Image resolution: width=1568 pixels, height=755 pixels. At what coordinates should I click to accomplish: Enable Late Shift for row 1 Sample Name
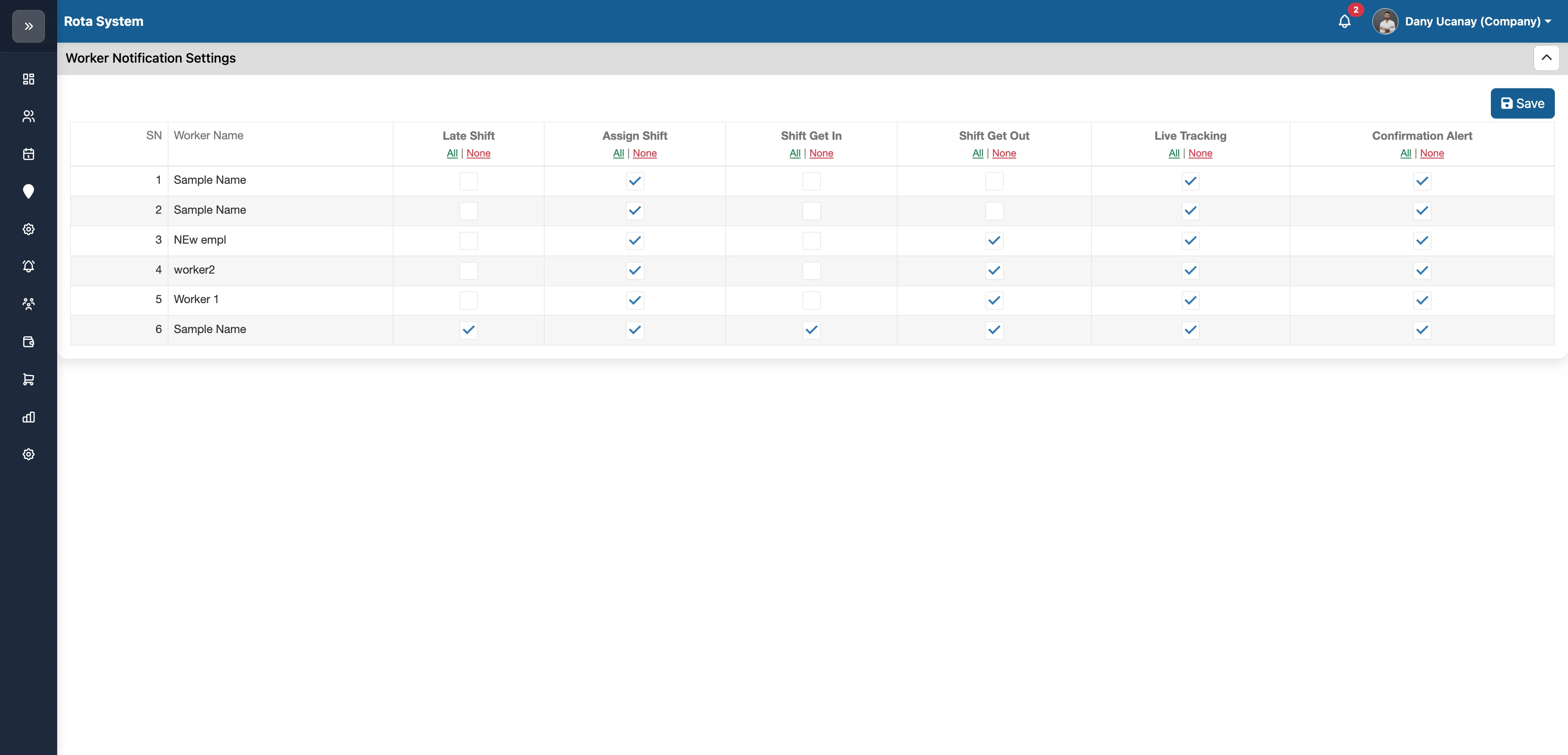click(468, 181)
